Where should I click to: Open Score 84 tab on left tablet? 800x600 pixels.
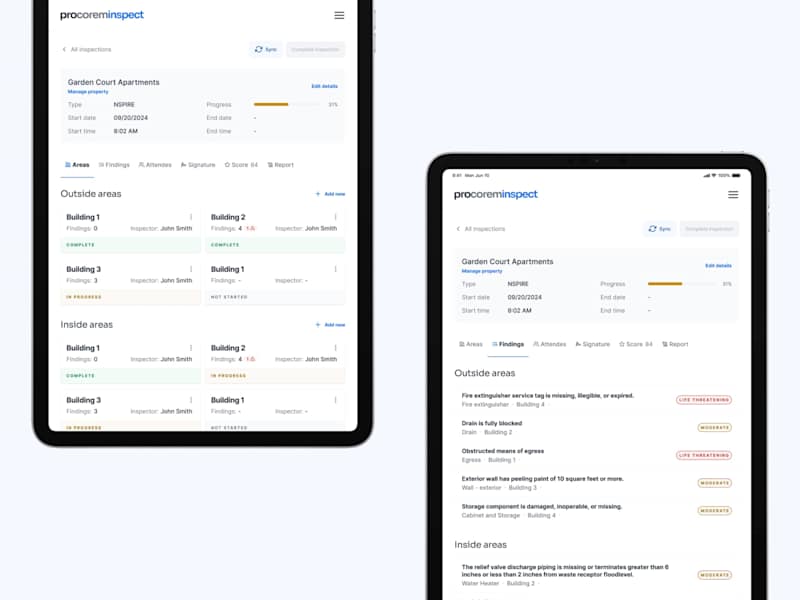[x=241, y=165]
